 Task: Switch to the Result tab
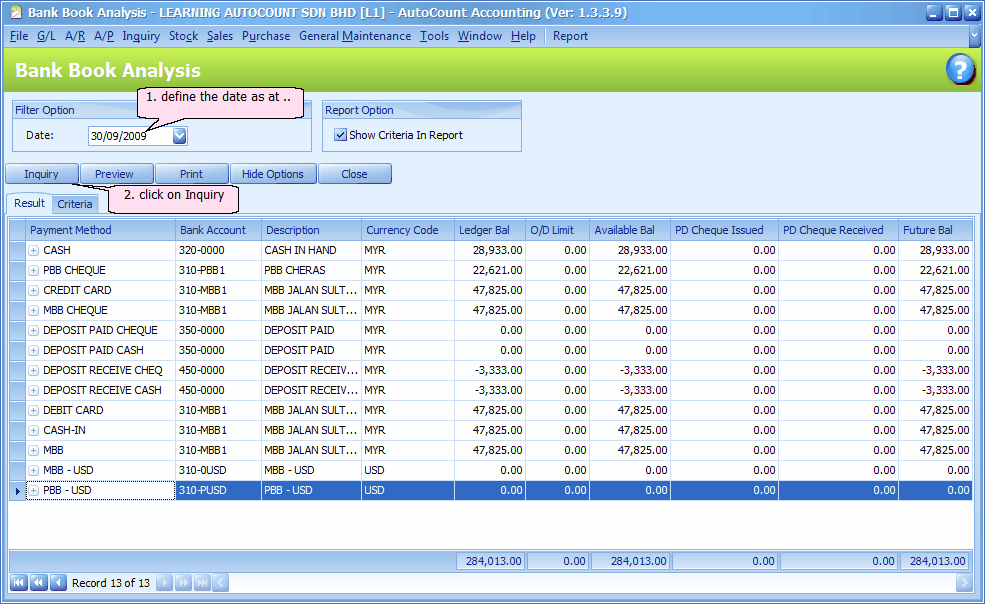click(30, 203)
